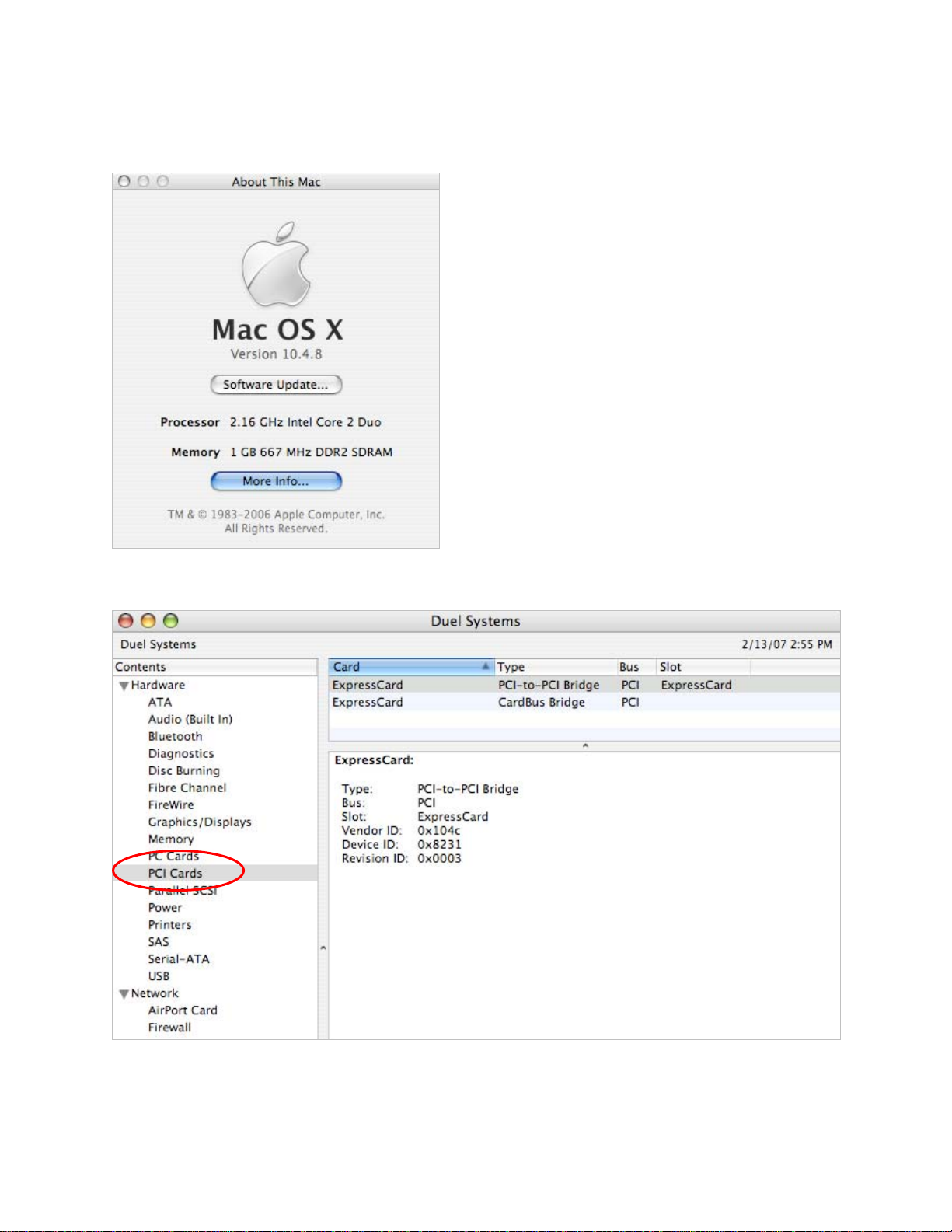Viewport: 952px width, 1232px height.
Task: Open the Memory hardware entry
Action: point(171,839)
